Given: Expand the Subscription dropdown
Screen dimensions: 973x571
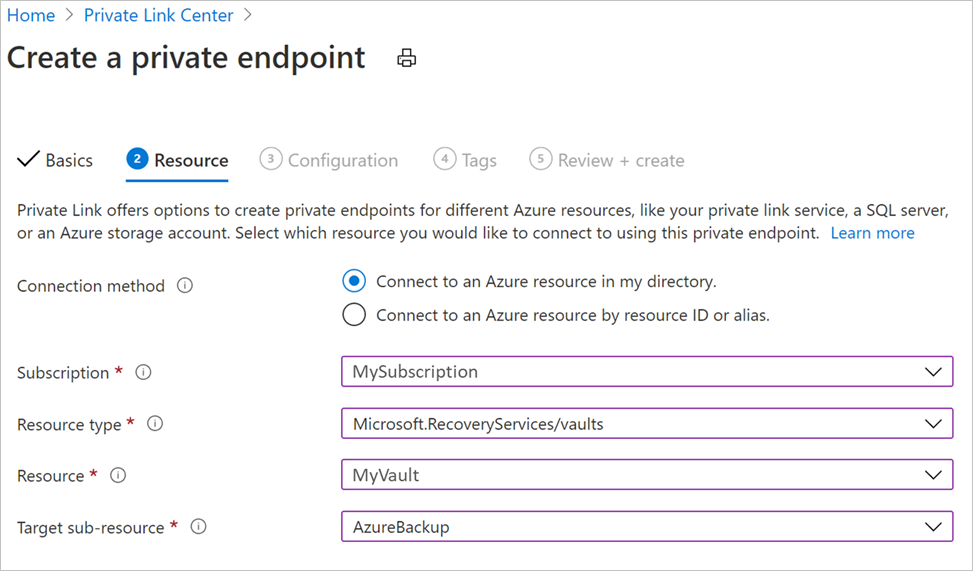Looking at the screenshot, I should [933, 372].
